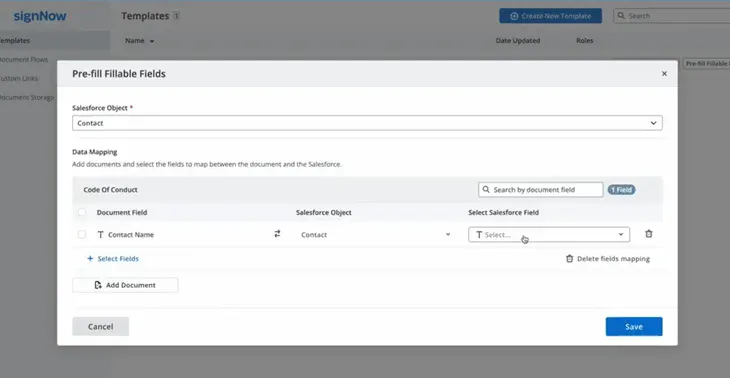
Task: Click the text field icon beside Contact Name
Action: click(x=101, y=235)
